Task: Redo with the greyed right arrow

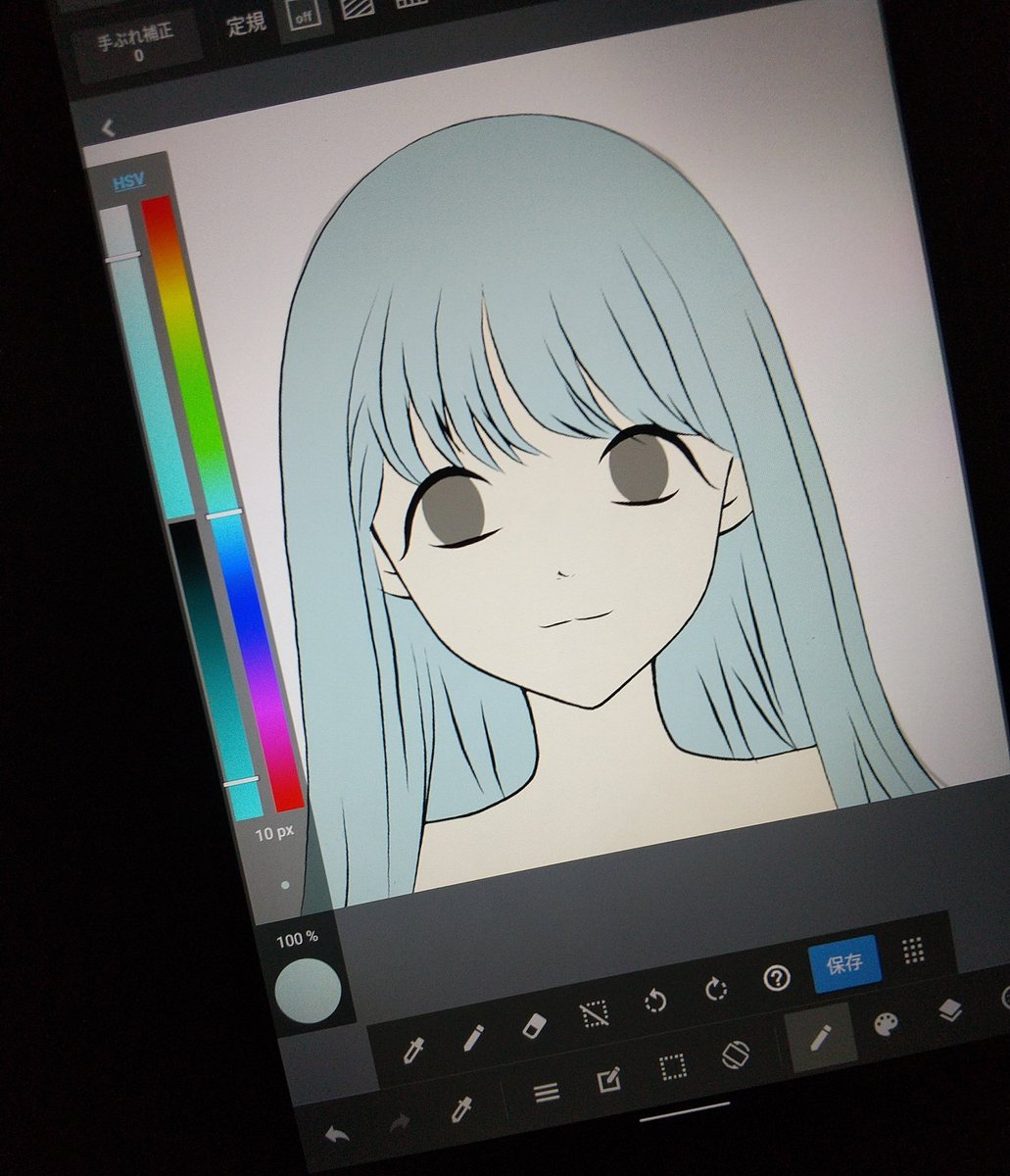Action: point(399,1123)
